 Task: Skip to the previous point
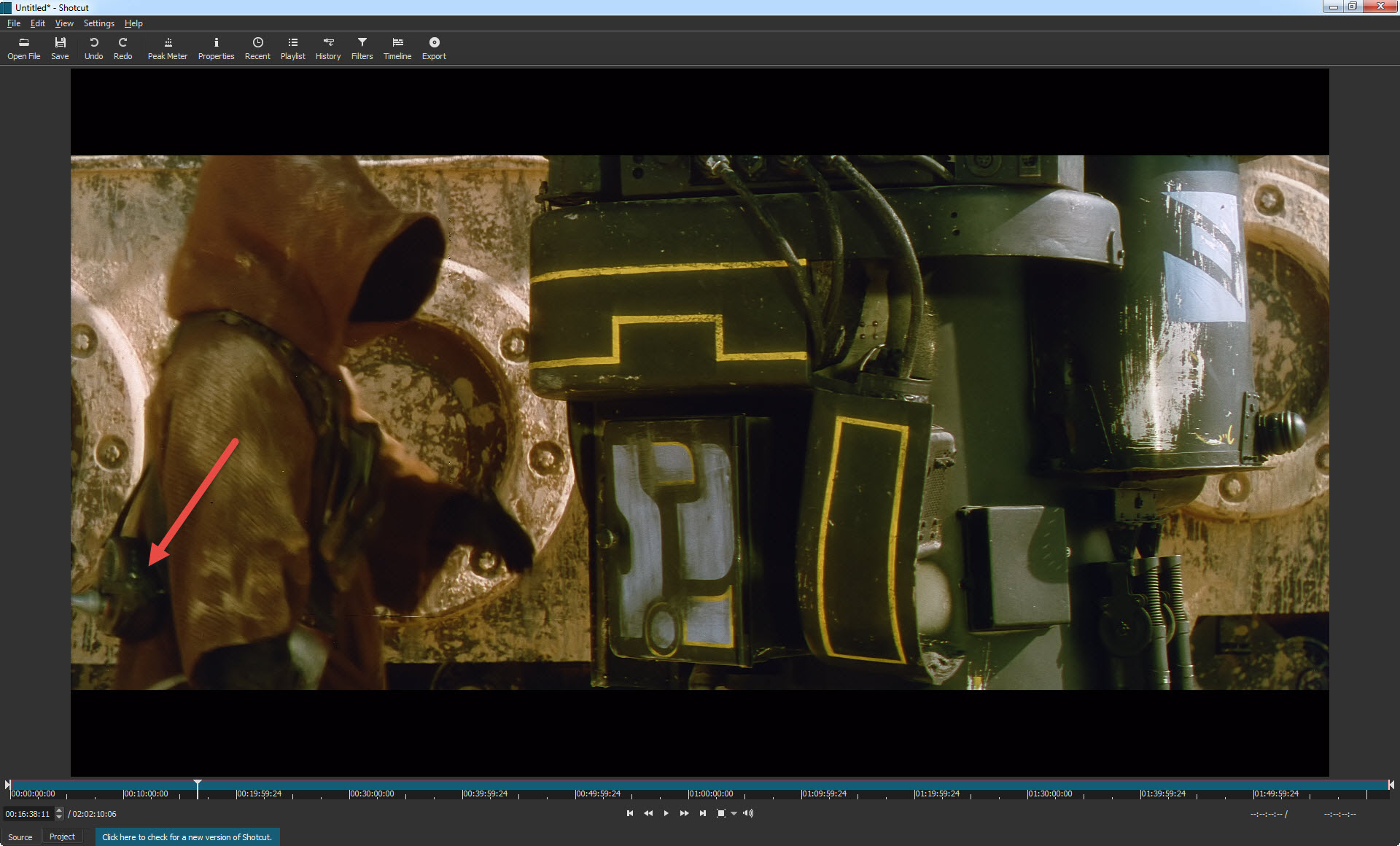(x=630, y=813)
